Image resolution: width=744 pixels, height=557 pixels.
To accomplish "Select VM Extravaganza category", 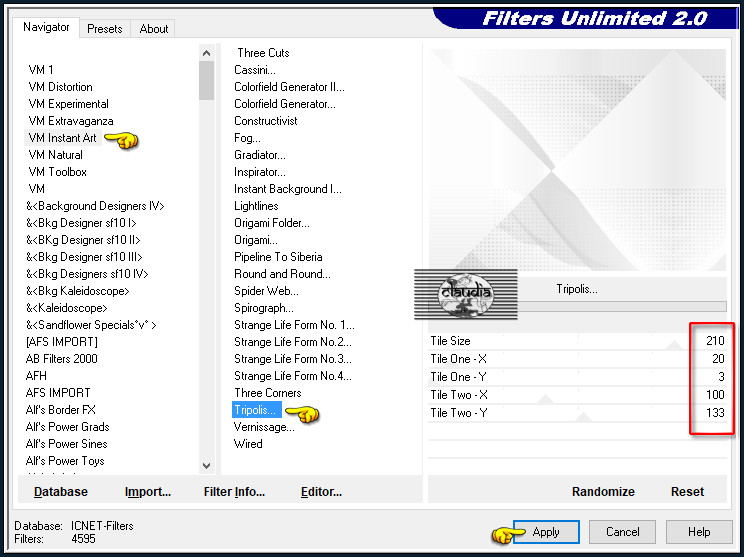I will [71, 121].
